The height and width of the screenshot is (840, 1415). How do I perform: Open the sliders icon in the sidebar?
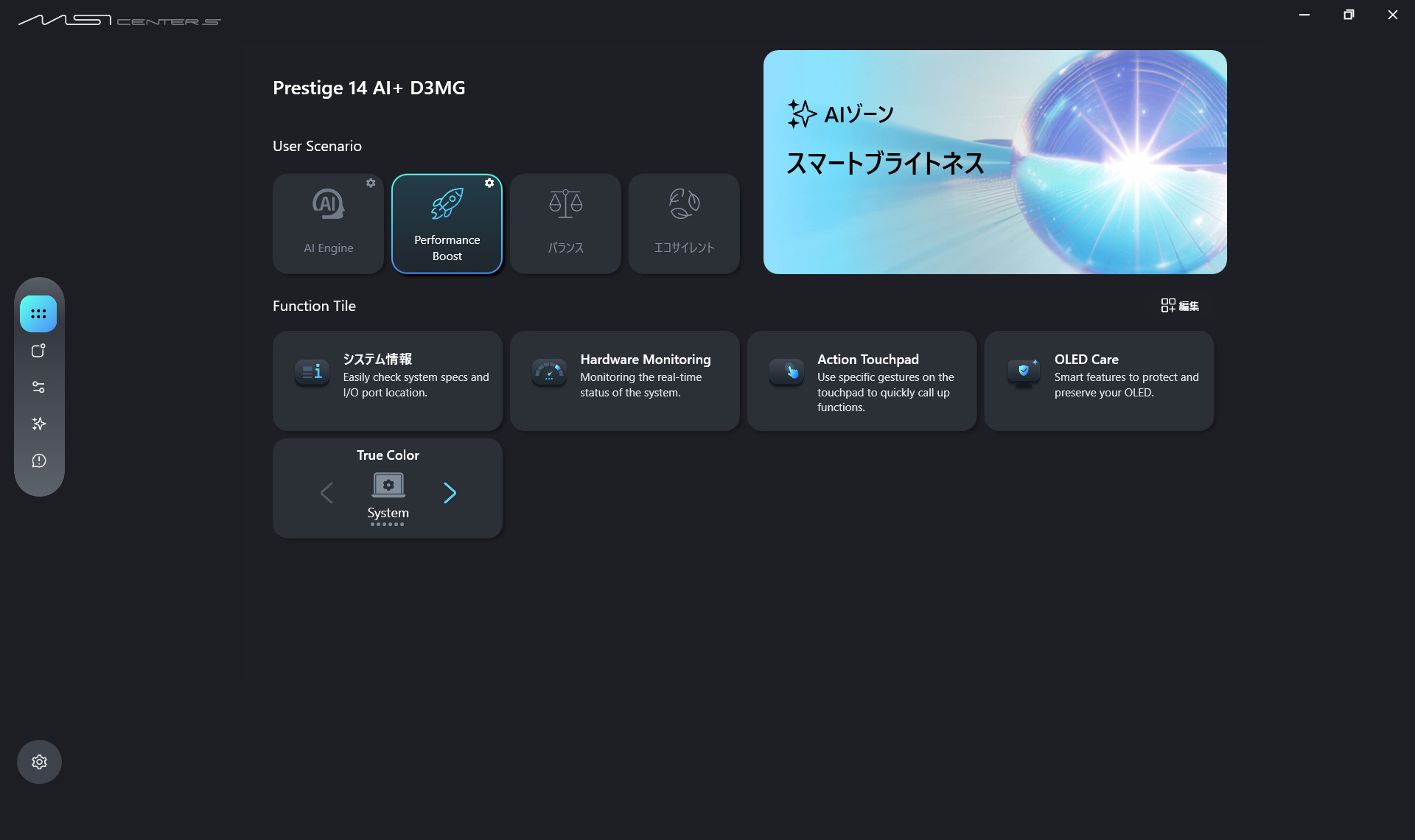click(38, 387)
